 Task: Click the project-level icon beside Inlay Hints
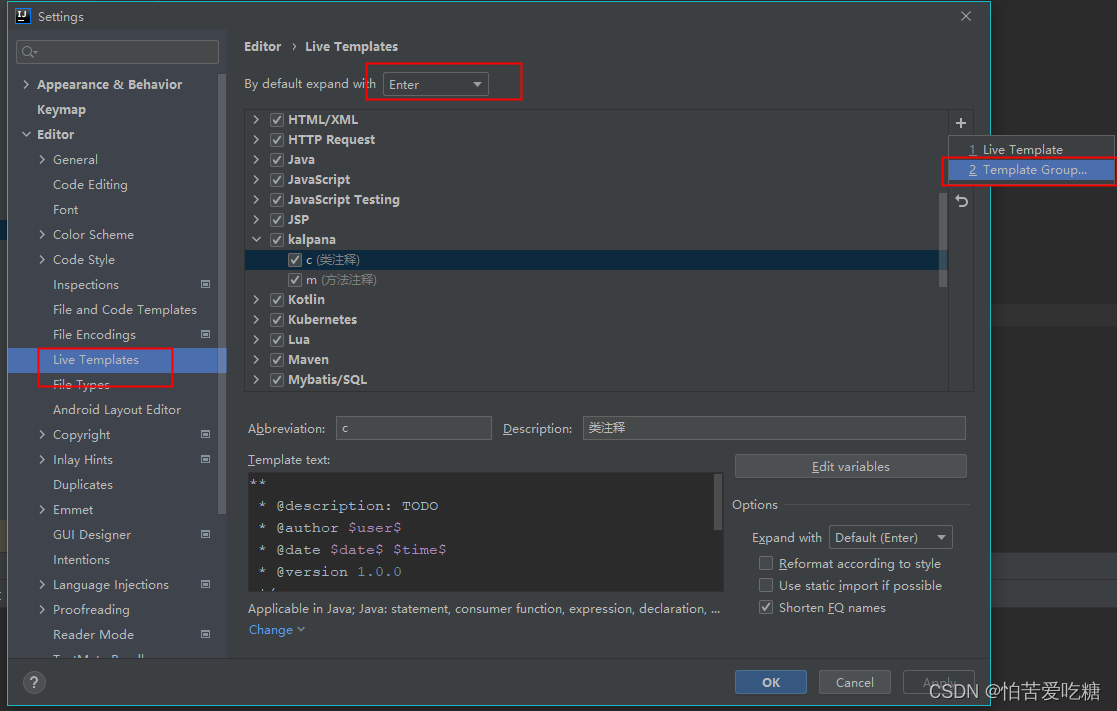[x=205, y=460]
